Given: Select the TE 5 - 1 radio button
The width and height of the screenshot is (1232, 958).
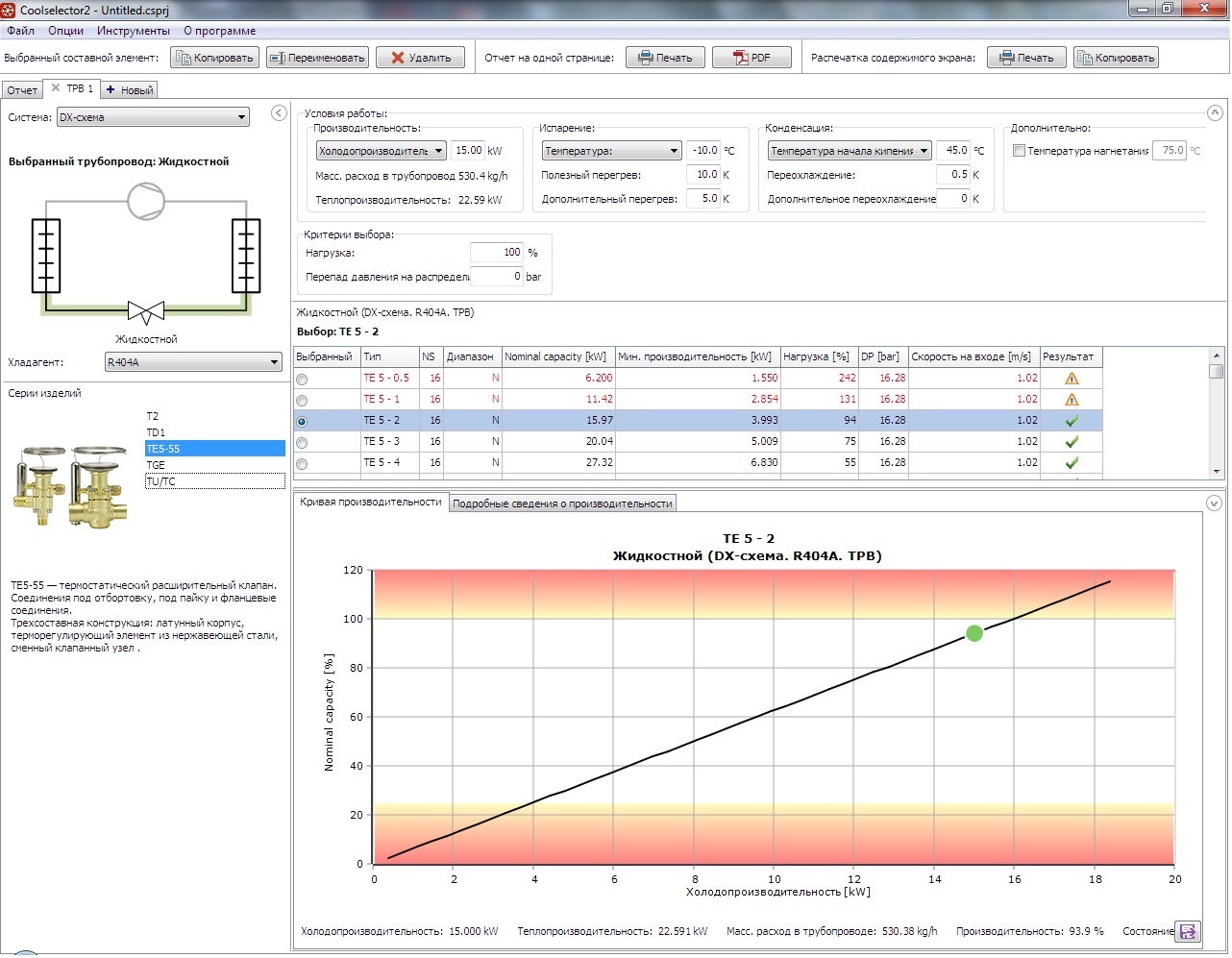Looking at the screenshot, I should (x=302, y=401).
